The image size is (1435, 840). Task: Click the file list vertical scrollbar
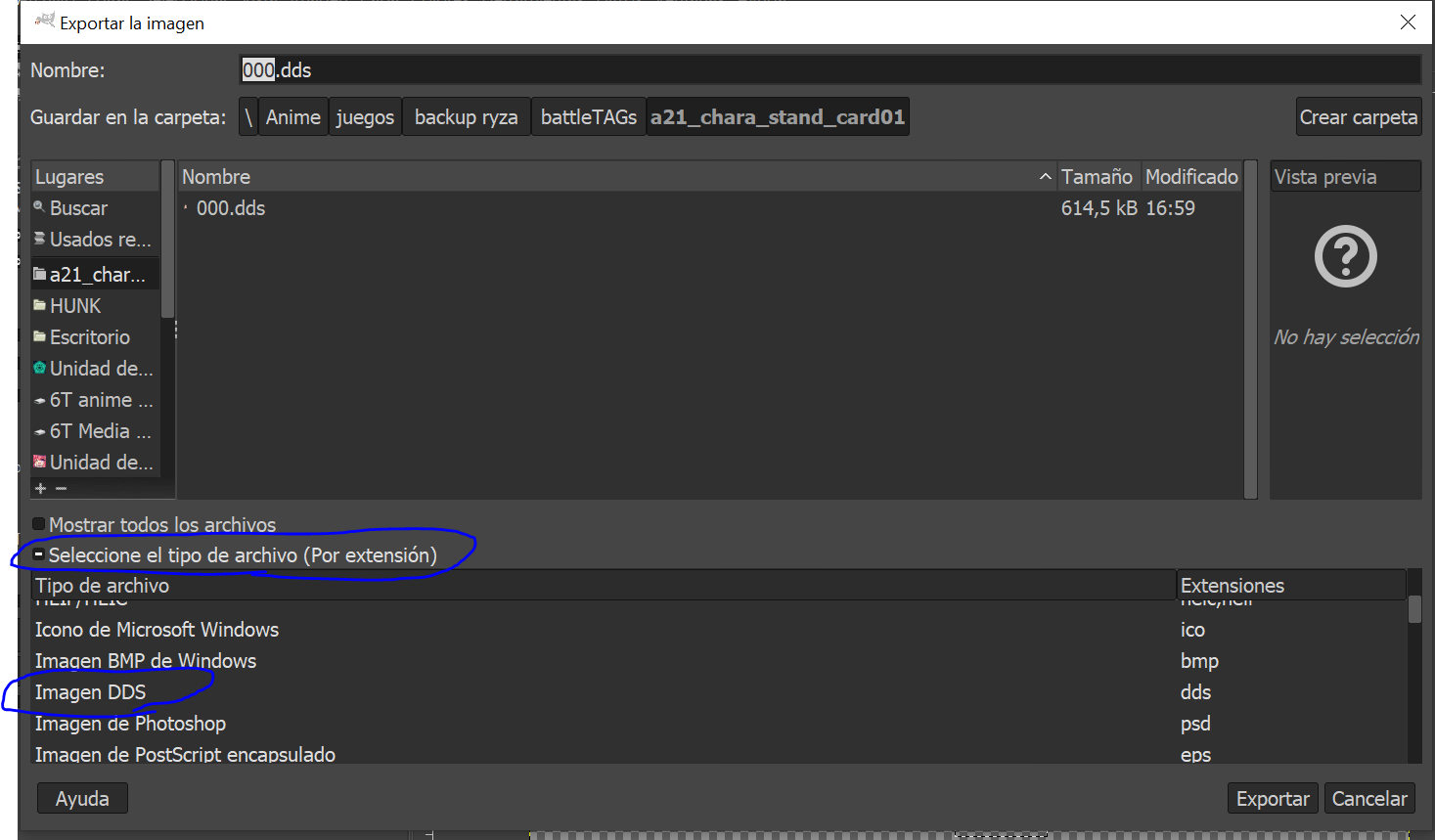(x=1250, y=330)
